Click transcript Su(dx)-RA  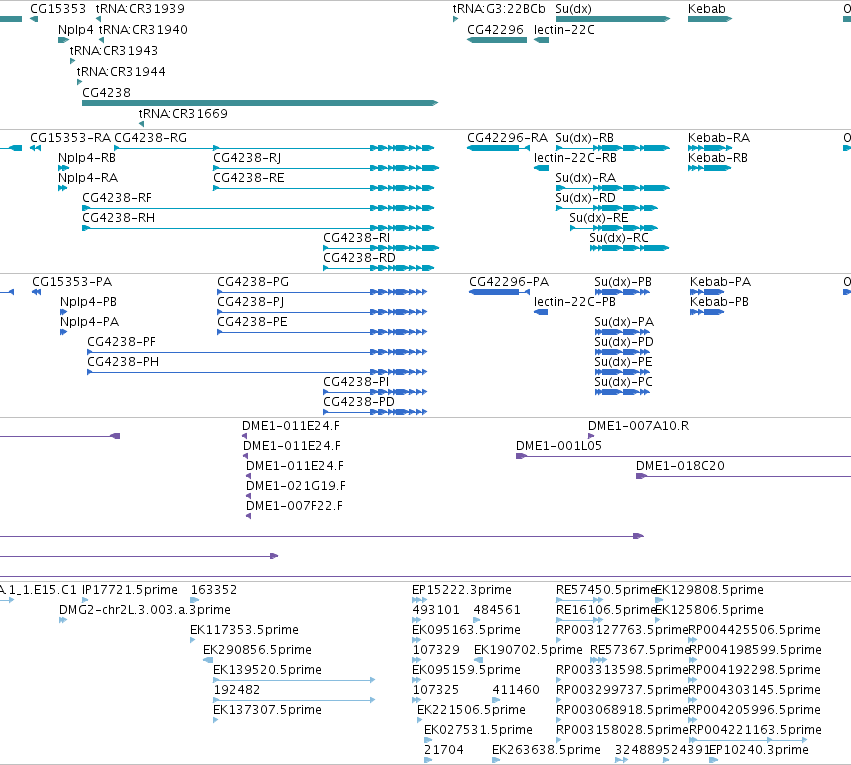586,178
